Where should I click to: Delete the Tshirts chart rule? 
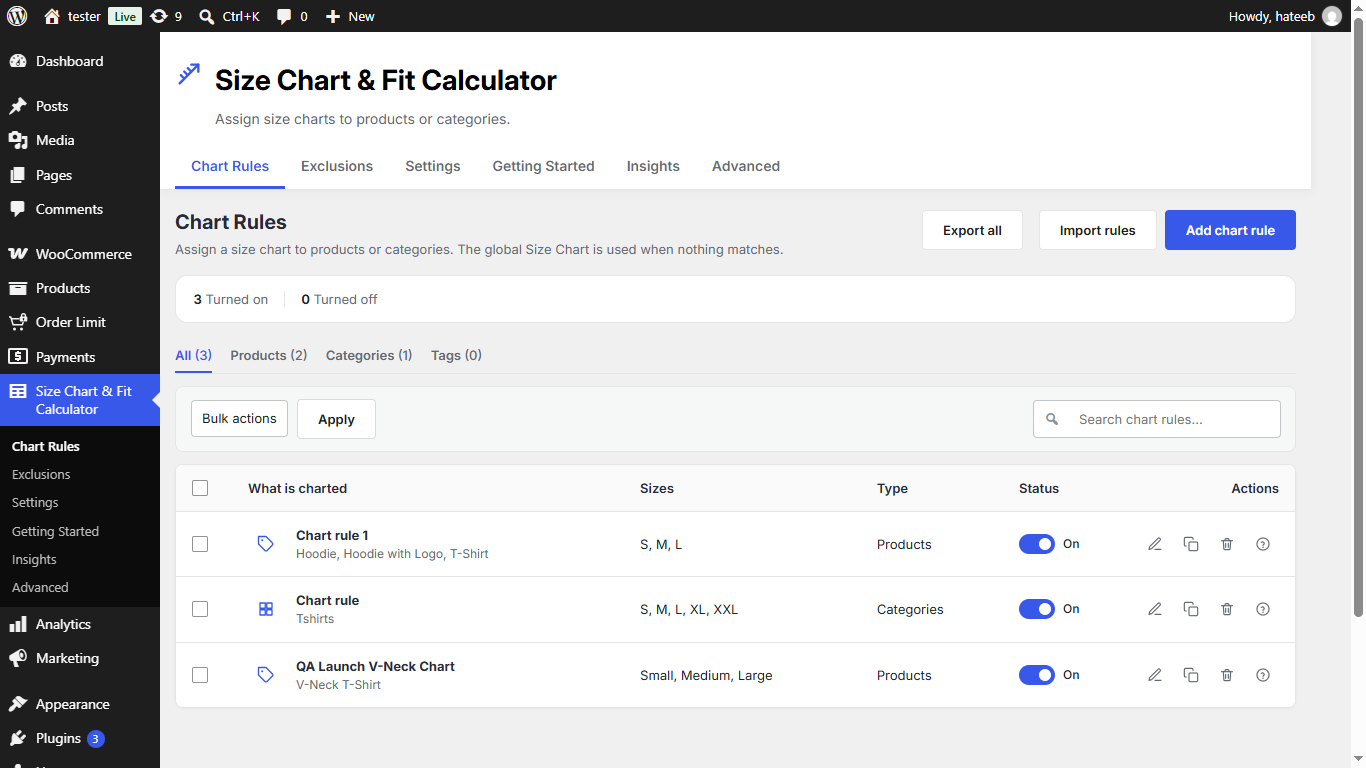pos(1227,609)
